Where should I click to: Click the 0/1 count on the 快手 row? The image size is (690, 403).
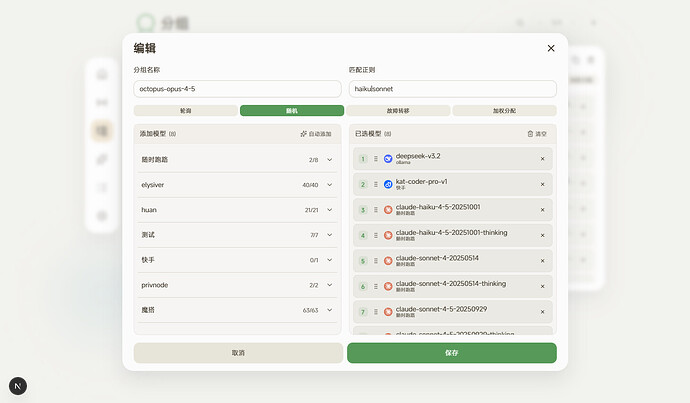[314, 260]
